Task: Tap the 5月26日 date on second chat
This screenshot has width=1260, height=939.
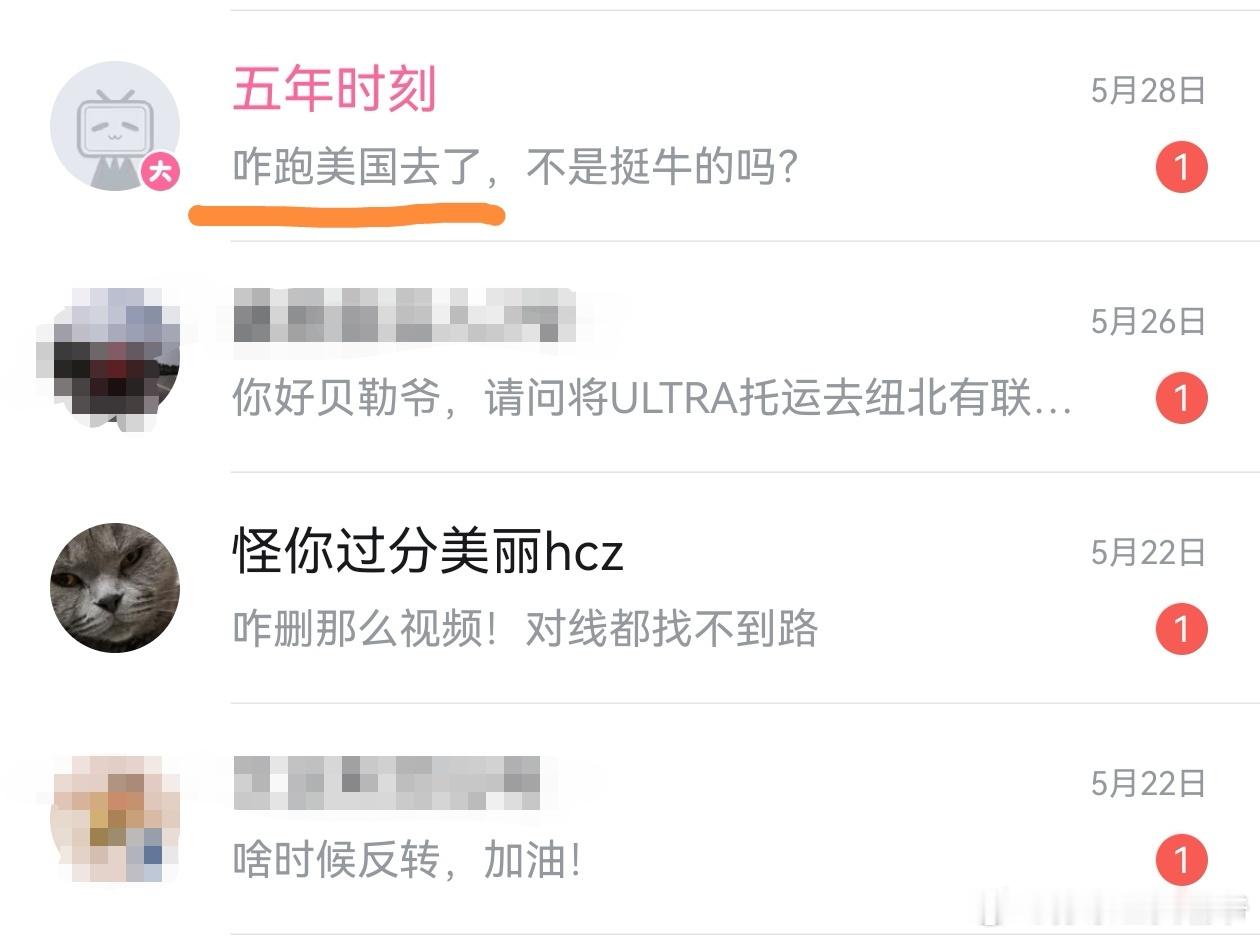Action: pos(1148,322)
